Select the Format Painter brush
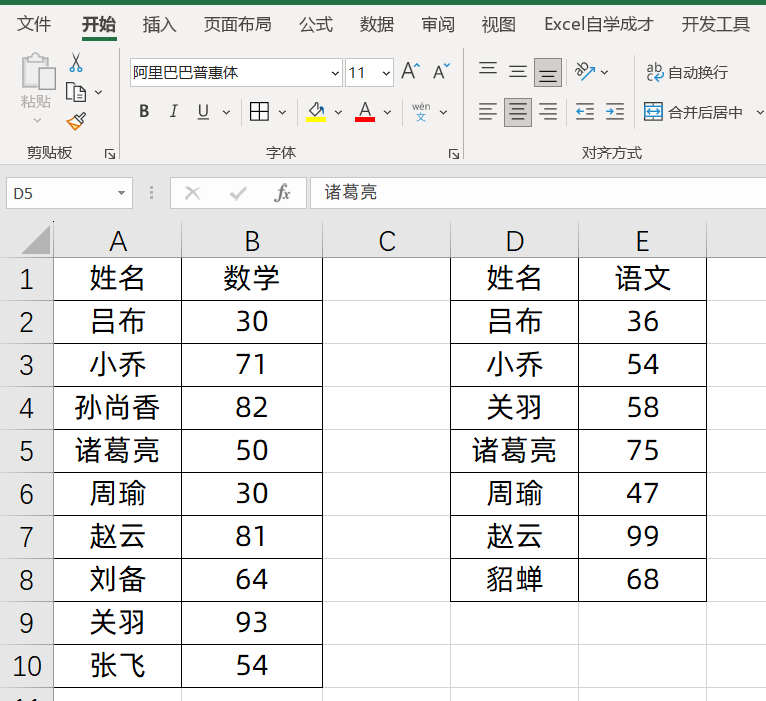766x701 pixels. 76,121
